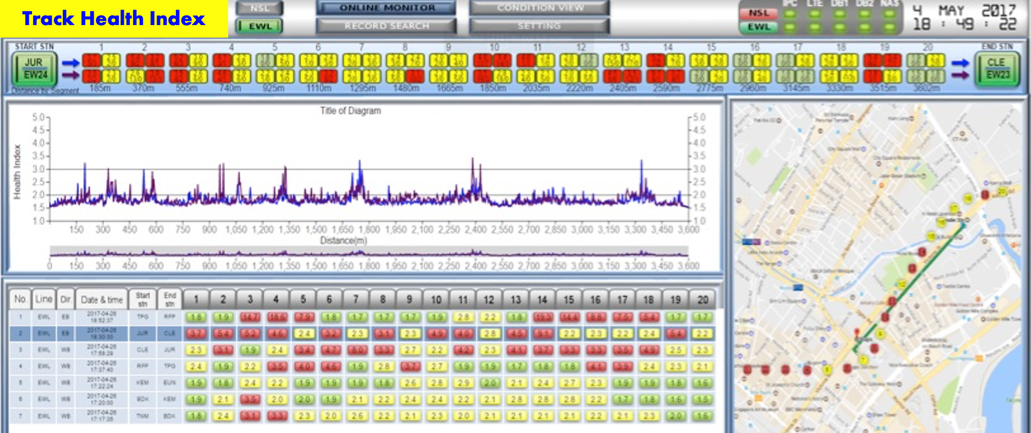Screen dimensions: 1031x433
Task: Click the 2405m distance label under segment 13
Action: 623,88
